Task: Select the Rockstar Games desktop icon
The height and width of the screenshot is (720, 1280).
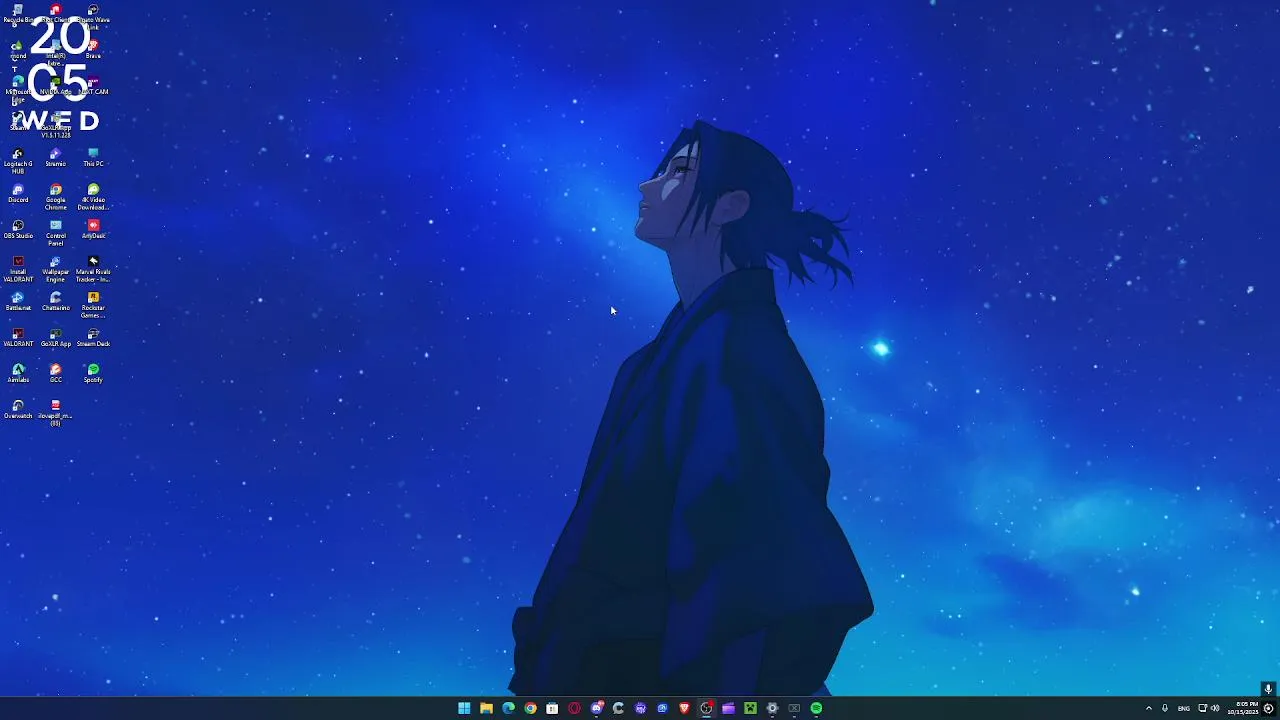Action: pos(93,305)
